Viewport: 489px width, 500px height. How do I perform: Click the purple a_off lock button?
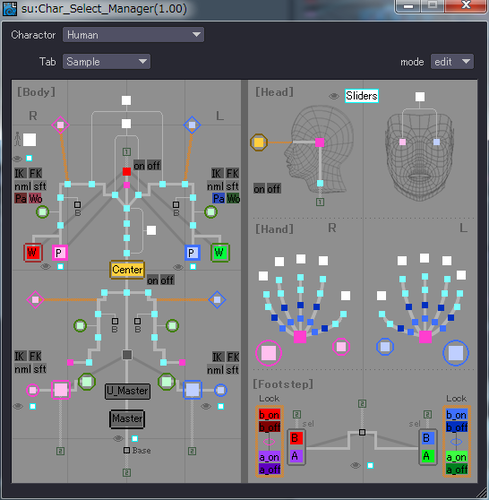269,469
